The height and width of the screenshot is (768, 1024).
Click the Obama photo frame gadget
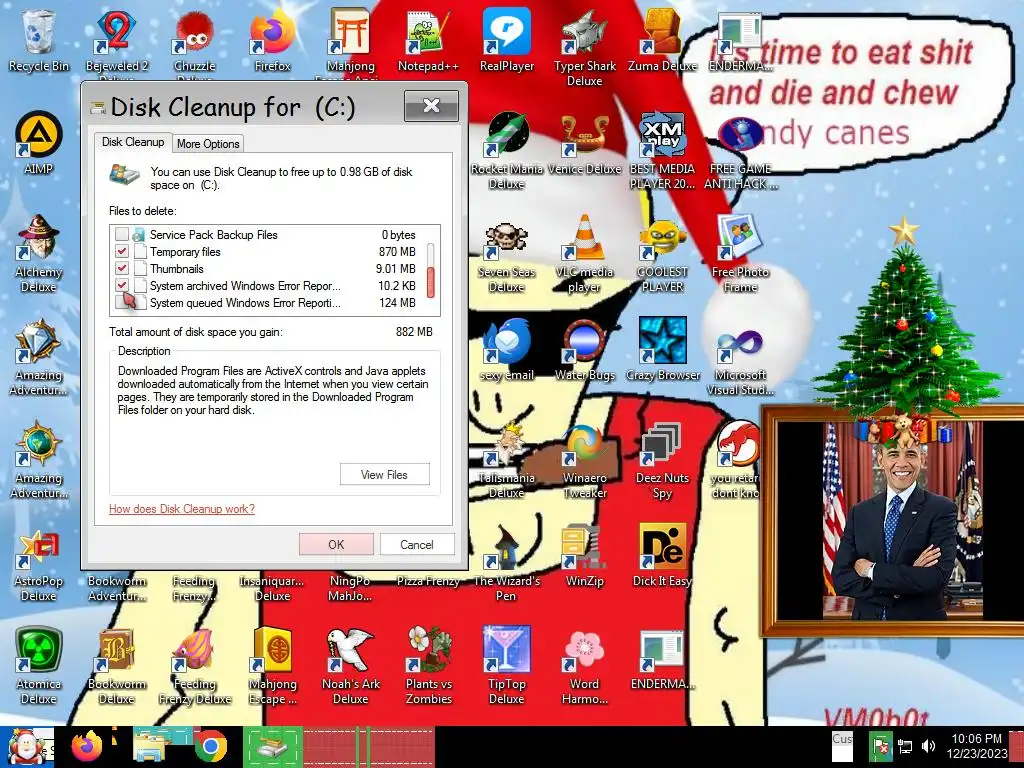coord(892,520)
